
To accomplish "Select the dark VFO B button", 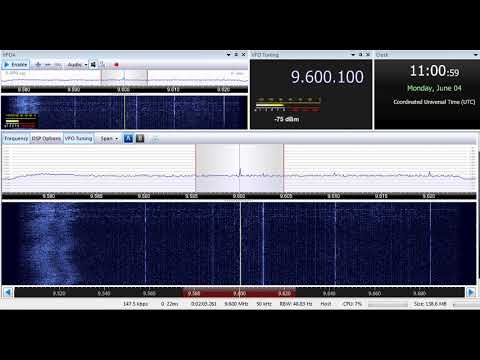I will (x=140, y=138).
